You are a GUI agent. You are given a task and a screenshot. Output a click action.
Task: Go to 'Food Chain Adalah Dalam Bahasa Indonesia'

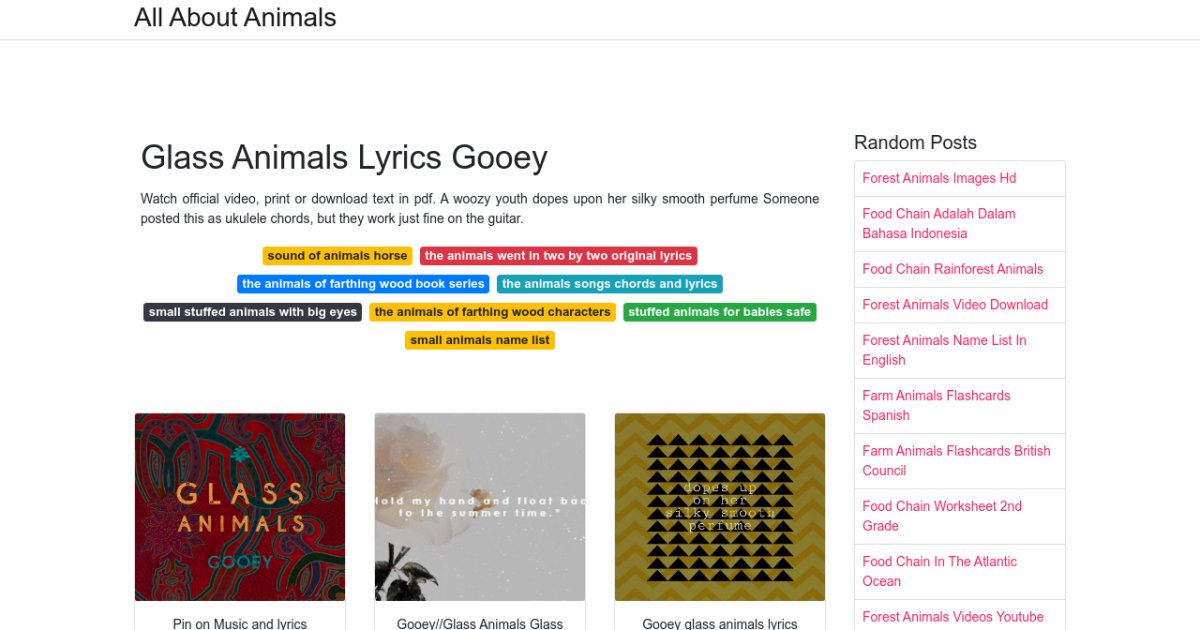939,223
